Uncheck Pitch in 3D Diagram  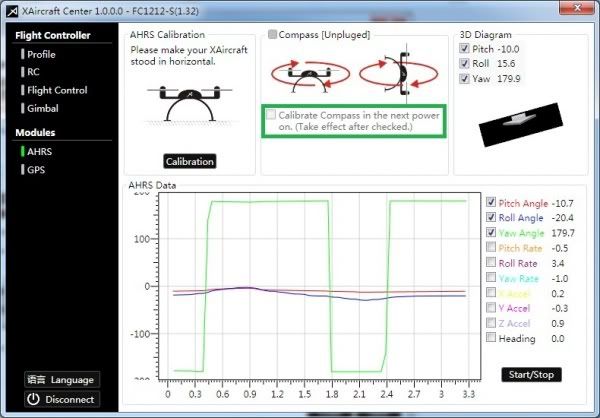click(464, 49)
